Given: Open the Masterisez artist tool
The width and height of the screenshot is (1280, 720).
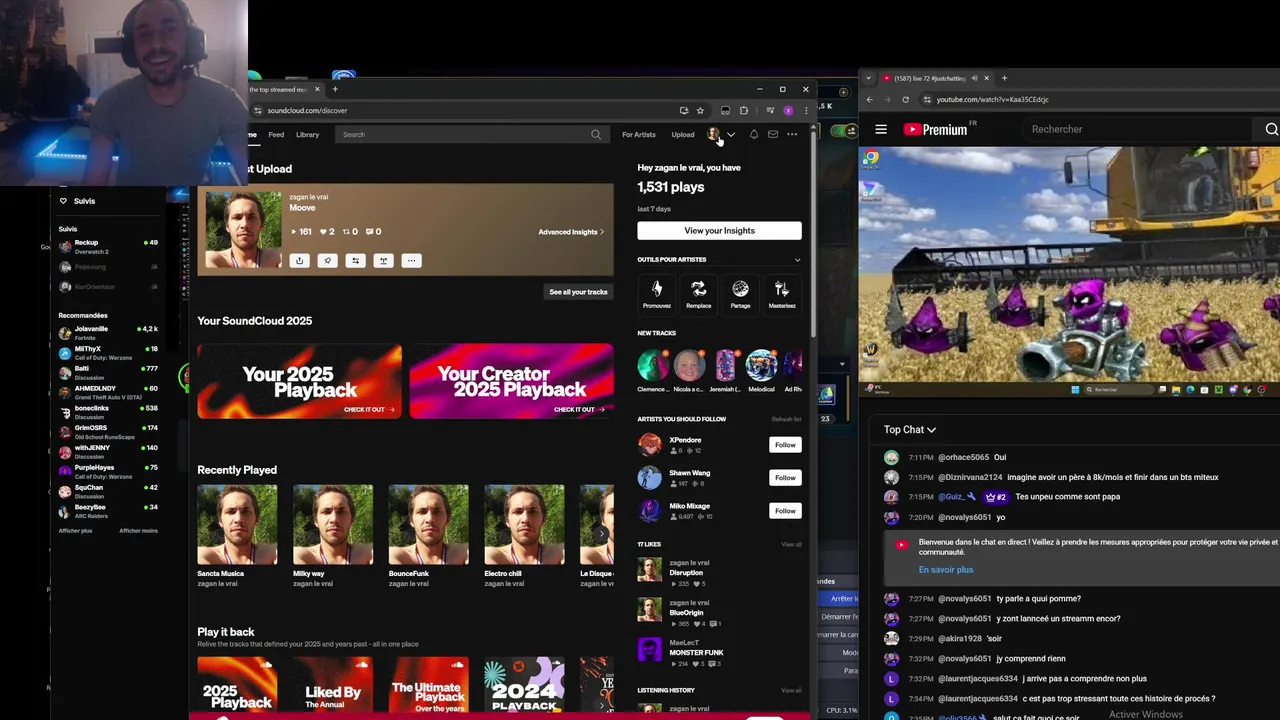Looking at the screenshot, I should 782,295.
